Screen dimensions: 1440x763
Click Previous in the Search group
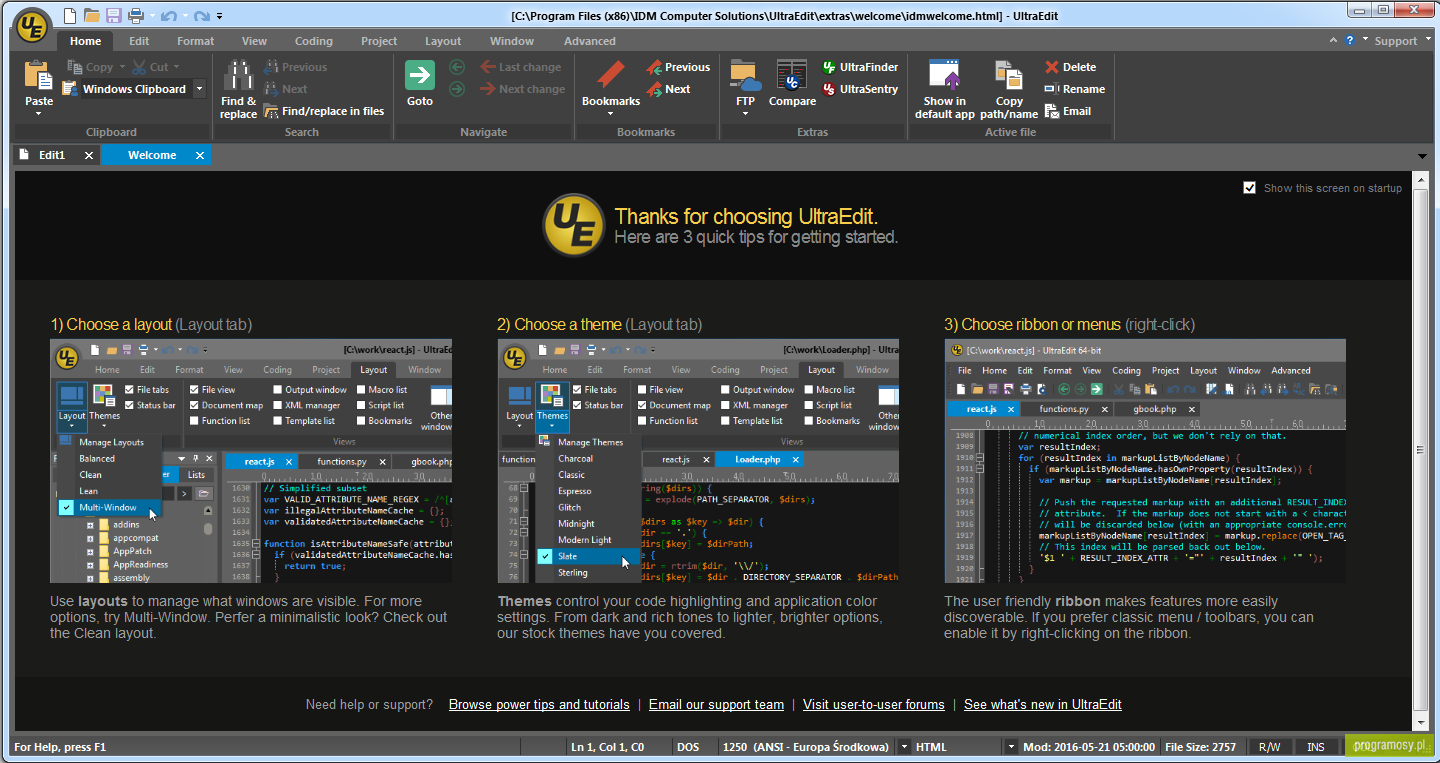[295, 67]
